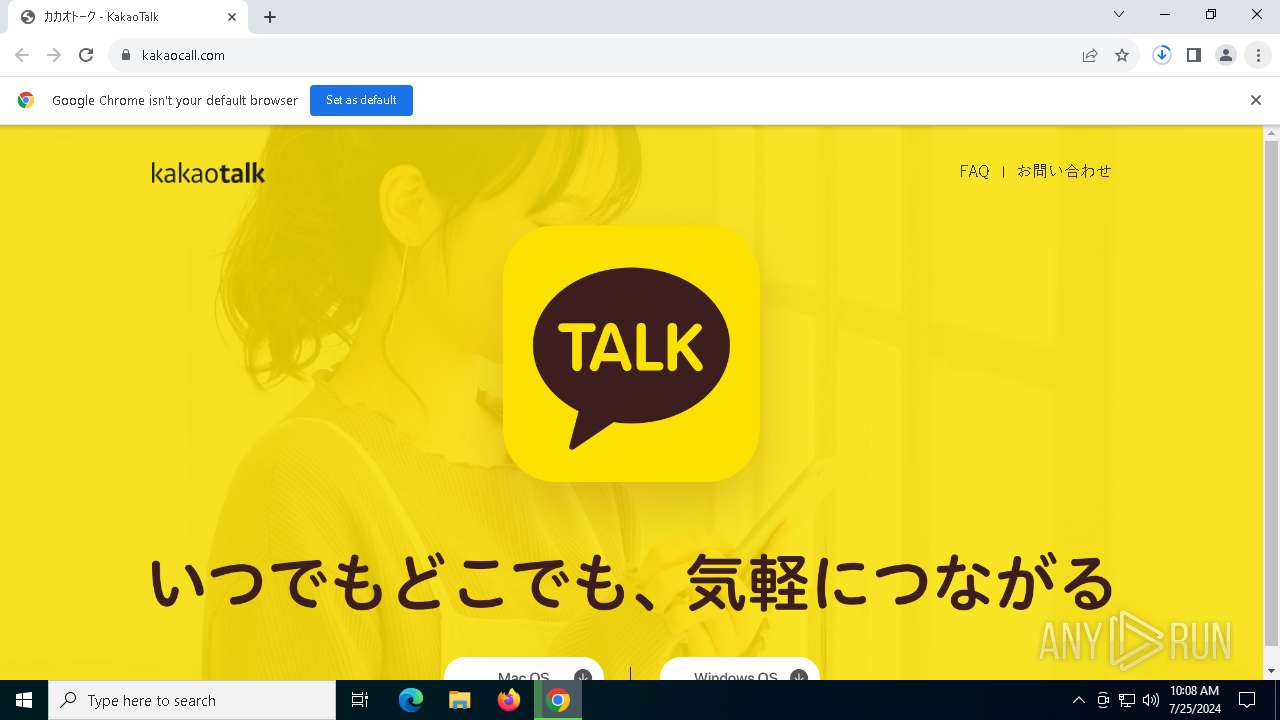Open the お問い合わせ contact link

(1064, 171)
